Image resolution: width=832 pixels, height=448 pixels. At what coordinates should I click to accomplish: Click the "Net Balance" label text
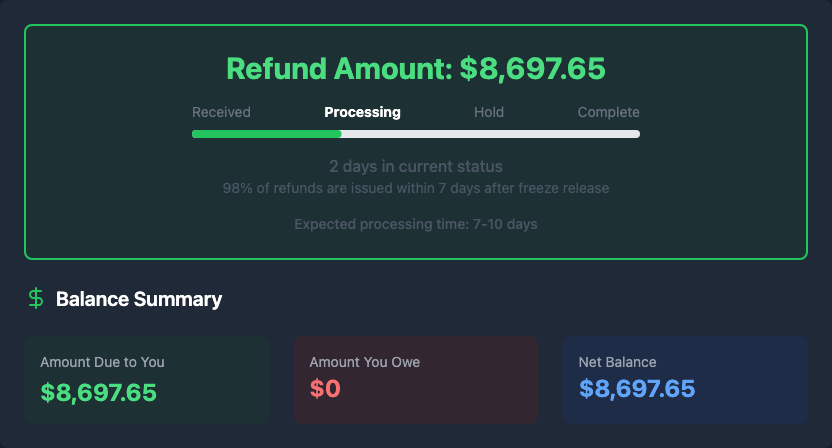[618, 362]
